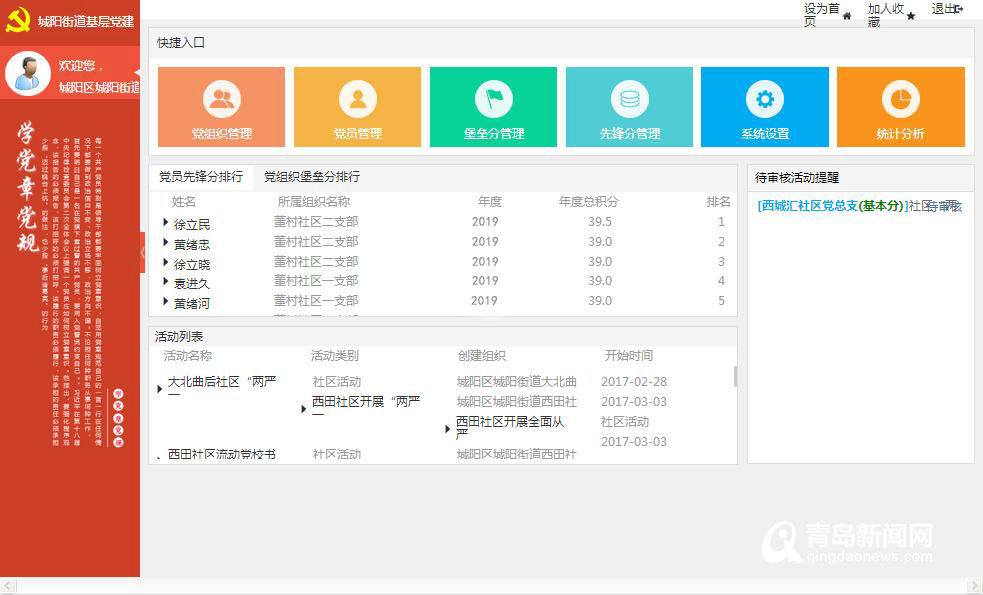
Task: Expand the 徐立晓 row arrow
Action: click(166, 262)
